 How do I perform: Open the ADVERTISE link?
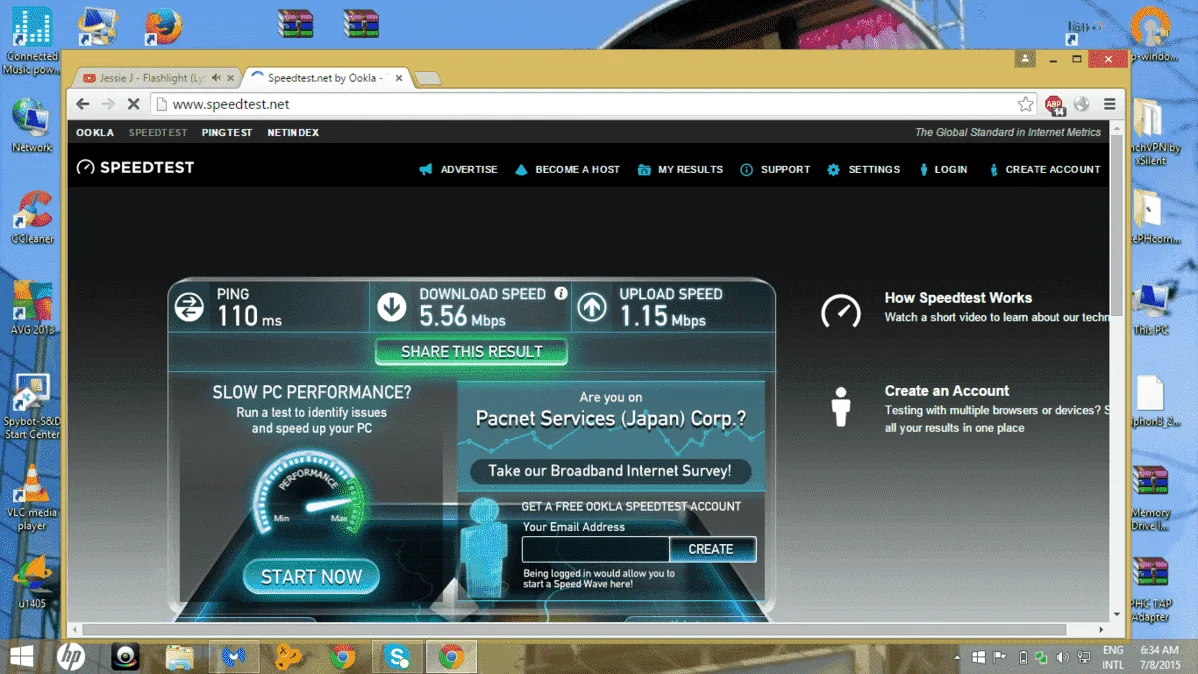458,170
